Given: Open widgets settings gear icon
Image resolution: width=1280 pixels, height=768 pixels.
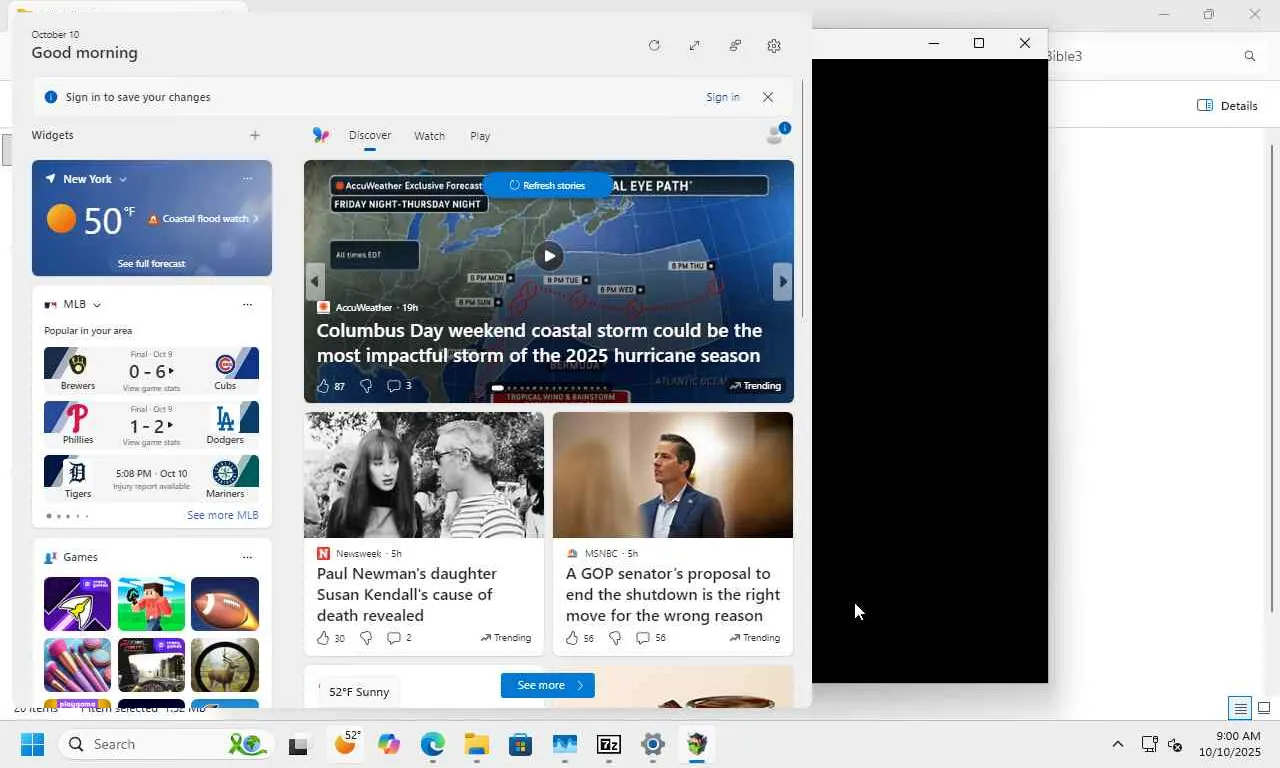Looking at the screenshot, I should point(774,46).
